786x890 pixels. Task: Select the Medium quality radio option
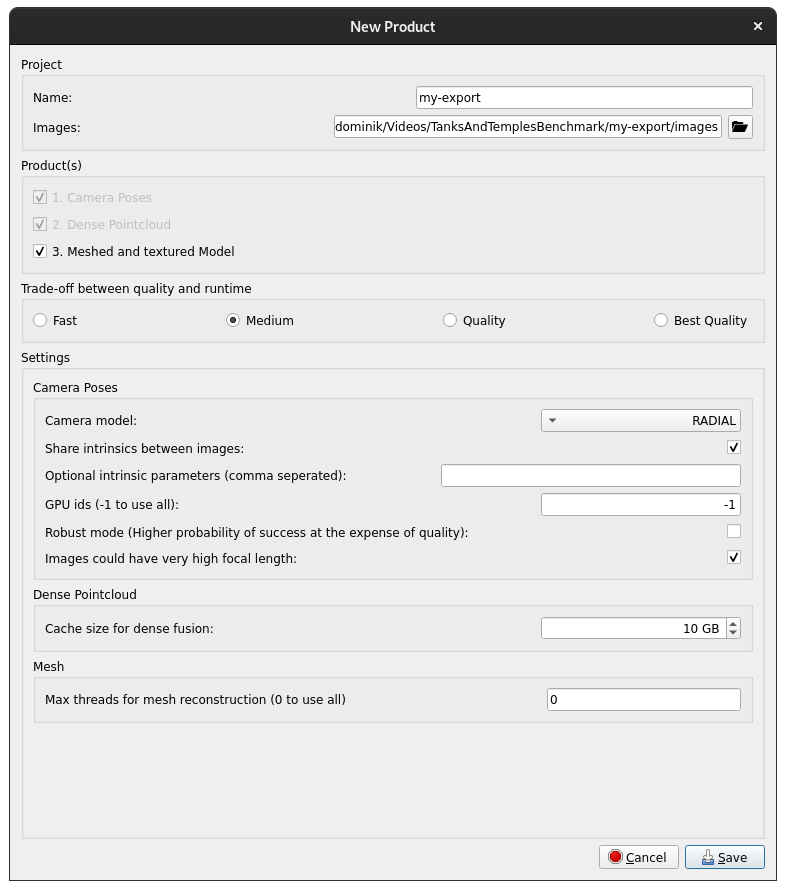(x=233, y=321)
